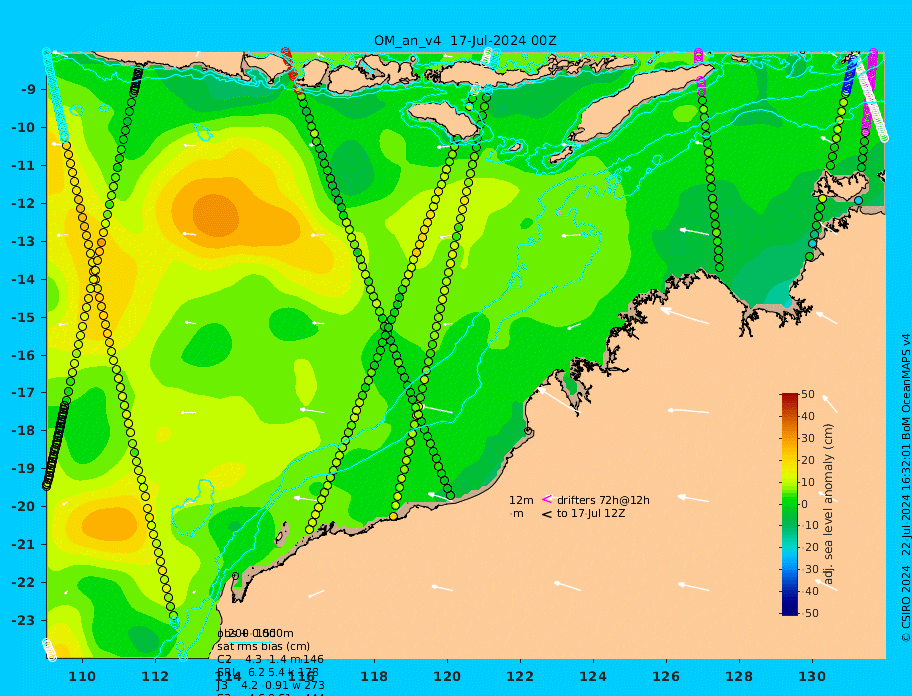Click the "sat rms bias (cm)" label
The height and width of the screenshot is (696, 912).
coord(263,646)
